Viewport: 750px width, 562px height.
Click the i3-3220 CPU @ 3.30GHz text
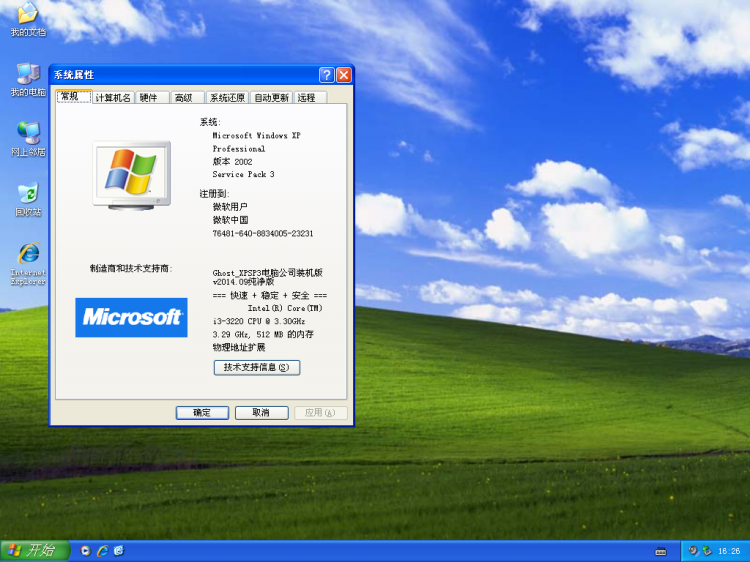[259, 321]
